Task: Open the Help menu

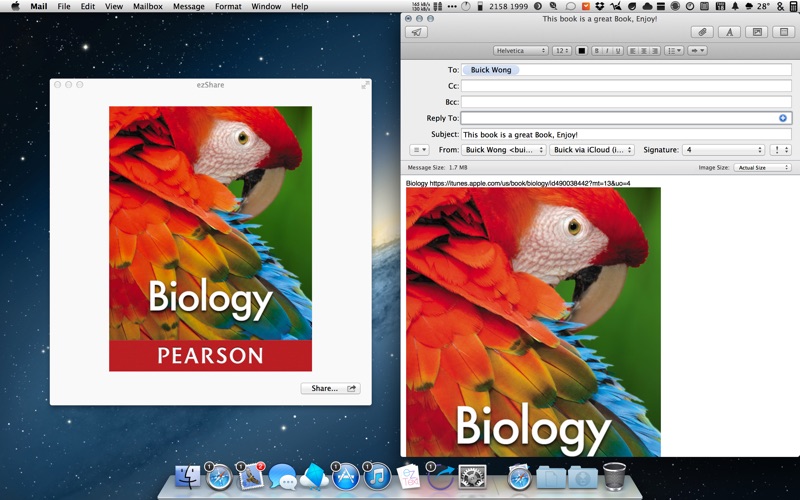Action: [299, 6]
